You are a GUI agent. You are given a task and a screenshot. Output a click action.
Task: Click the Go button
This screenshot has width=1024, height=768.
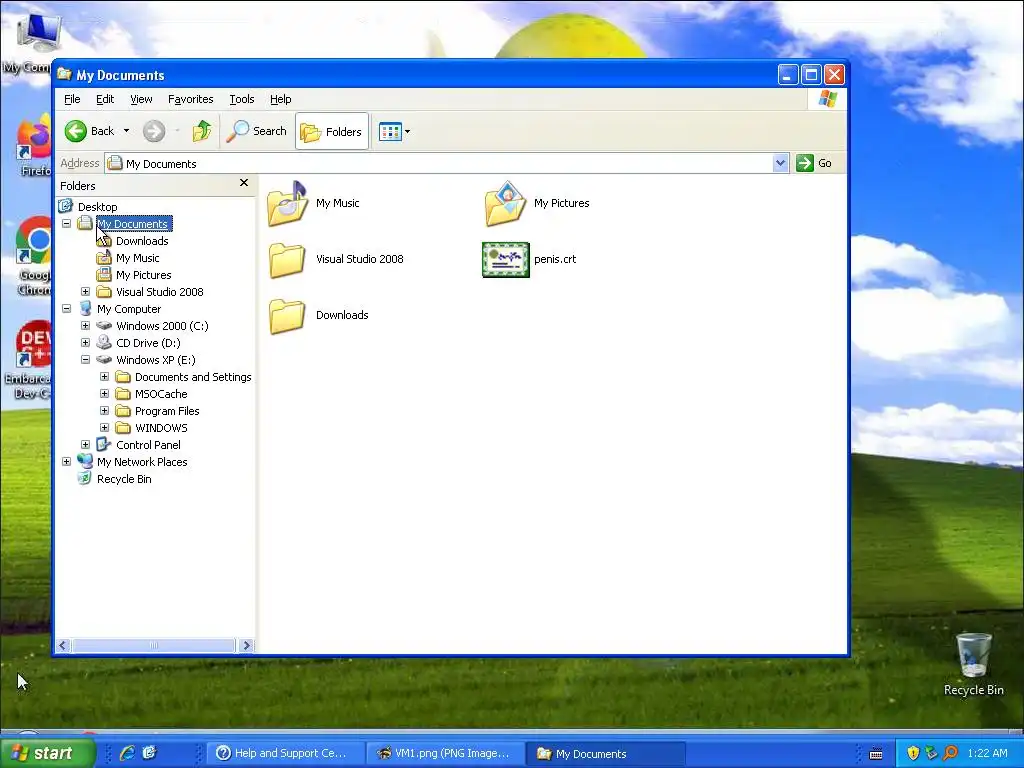click(x=814, y=163)
